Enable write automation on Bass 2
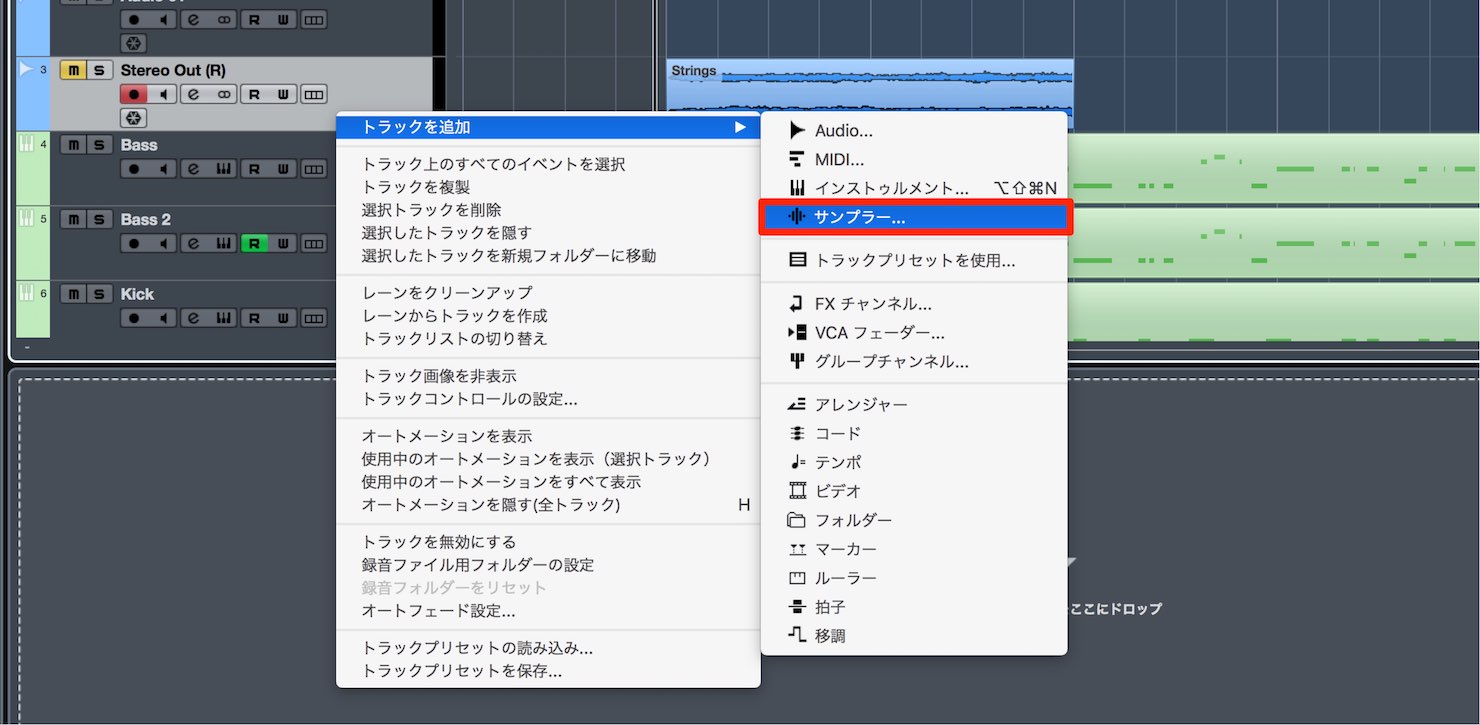The height and width of the screenshot is (725, 1480). click(x=284, y=243)
